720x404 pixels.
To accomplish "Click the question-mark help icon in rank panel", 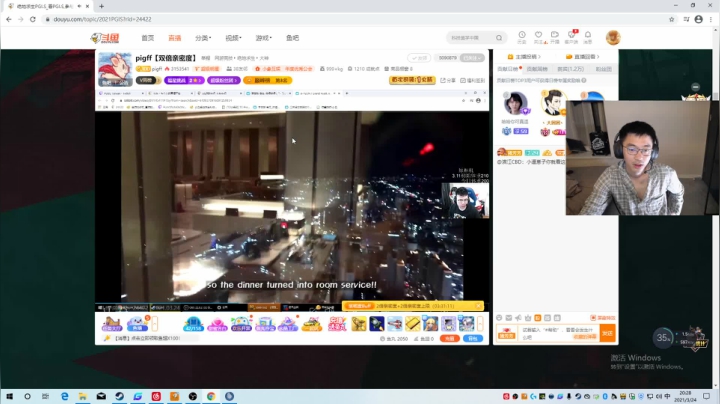I will 584,80.
